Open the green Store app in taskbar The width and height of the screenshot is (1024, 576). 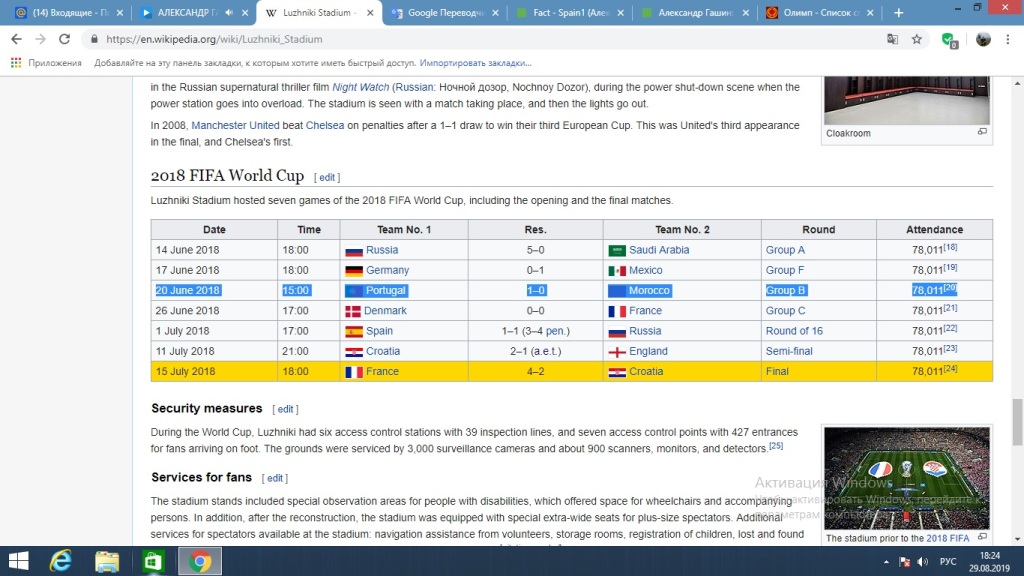153,561
